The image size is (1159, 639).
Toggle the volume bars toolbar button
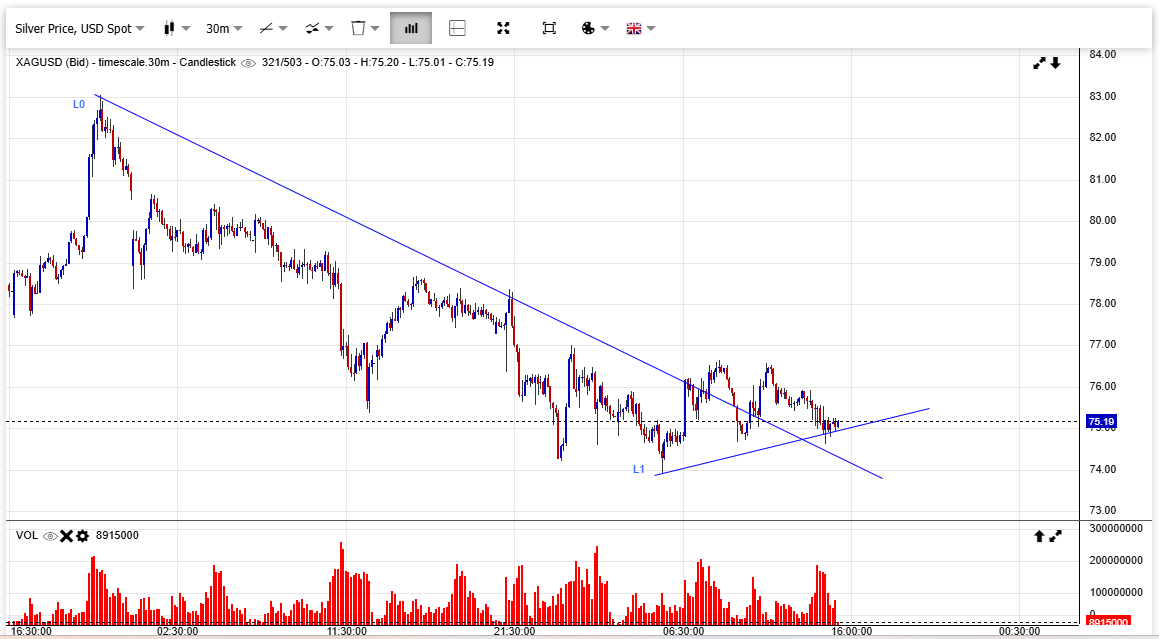tap(410, 28)
